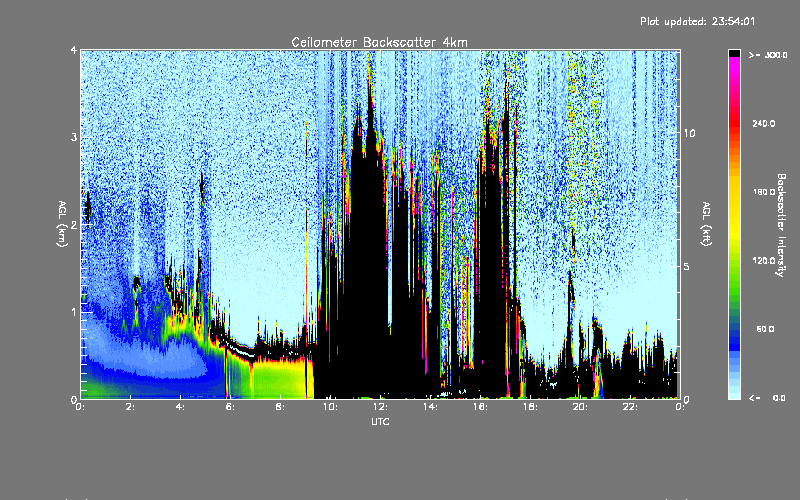This screenshot has height=500, width=800.
Task: Click the red band of the colorbar
Action: click(734, 125)
